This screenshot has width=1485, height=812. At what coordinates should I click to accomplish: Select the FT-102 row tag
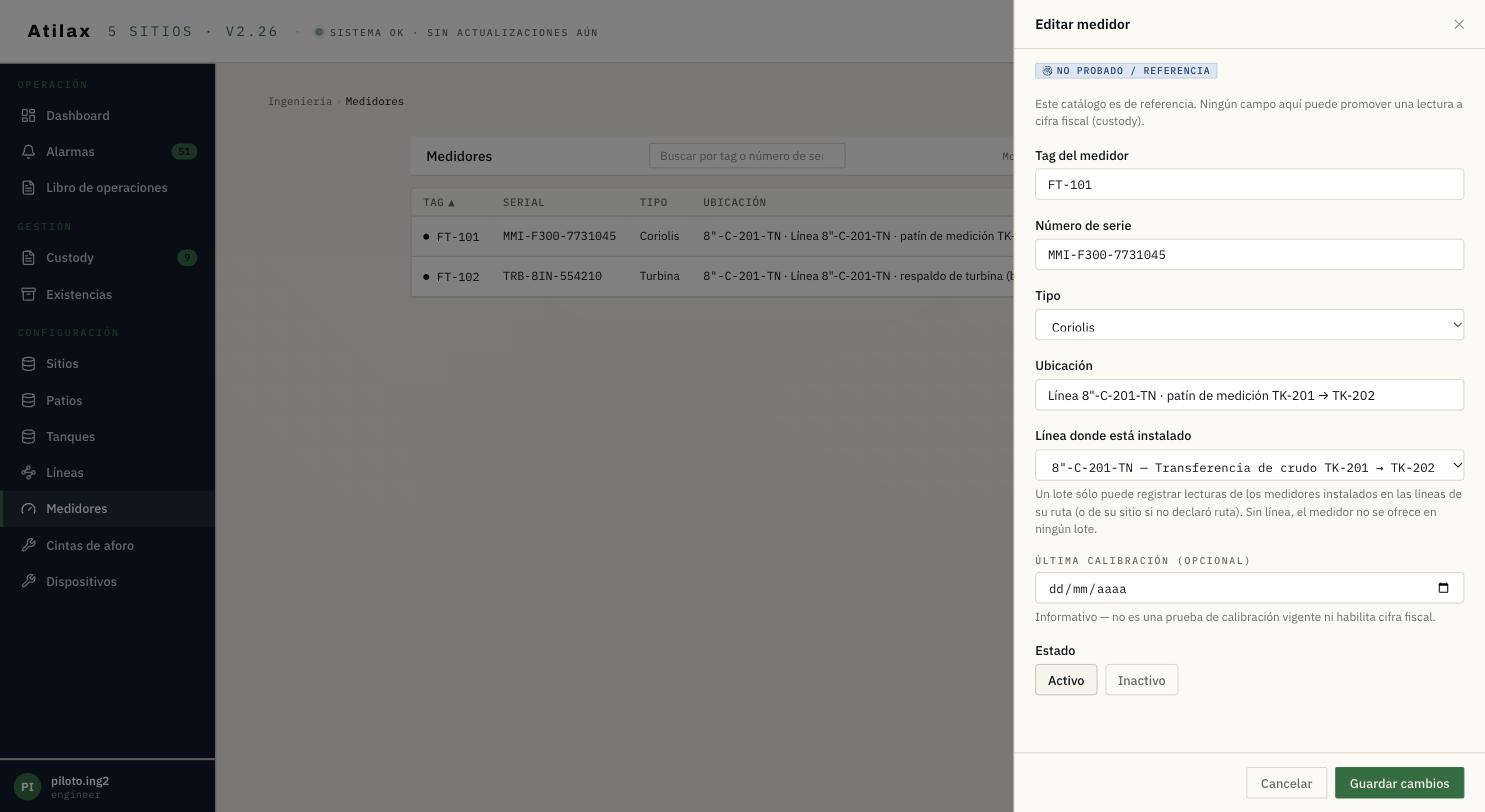click(458, 277)
